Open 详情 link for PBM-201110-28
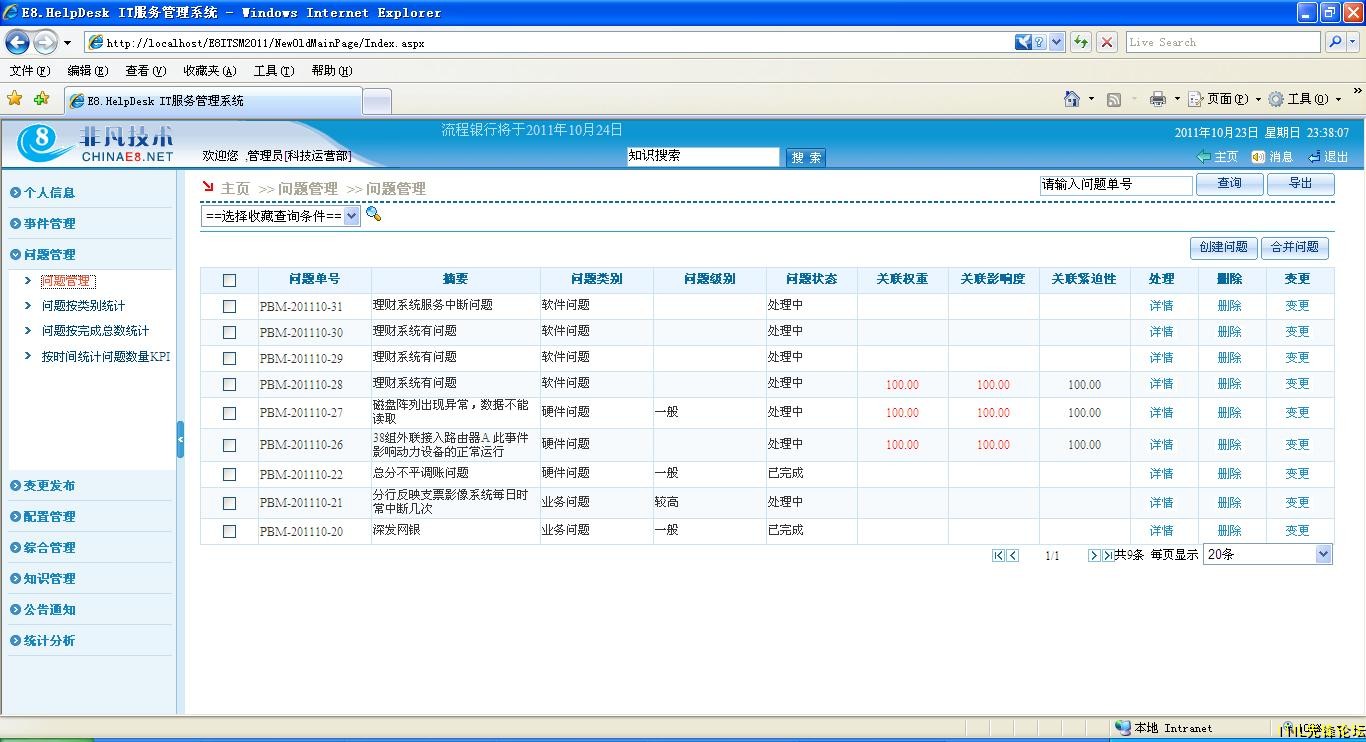Viewport: 1366px width, 742px height. pyautogui.click(x=1161, y=384)
